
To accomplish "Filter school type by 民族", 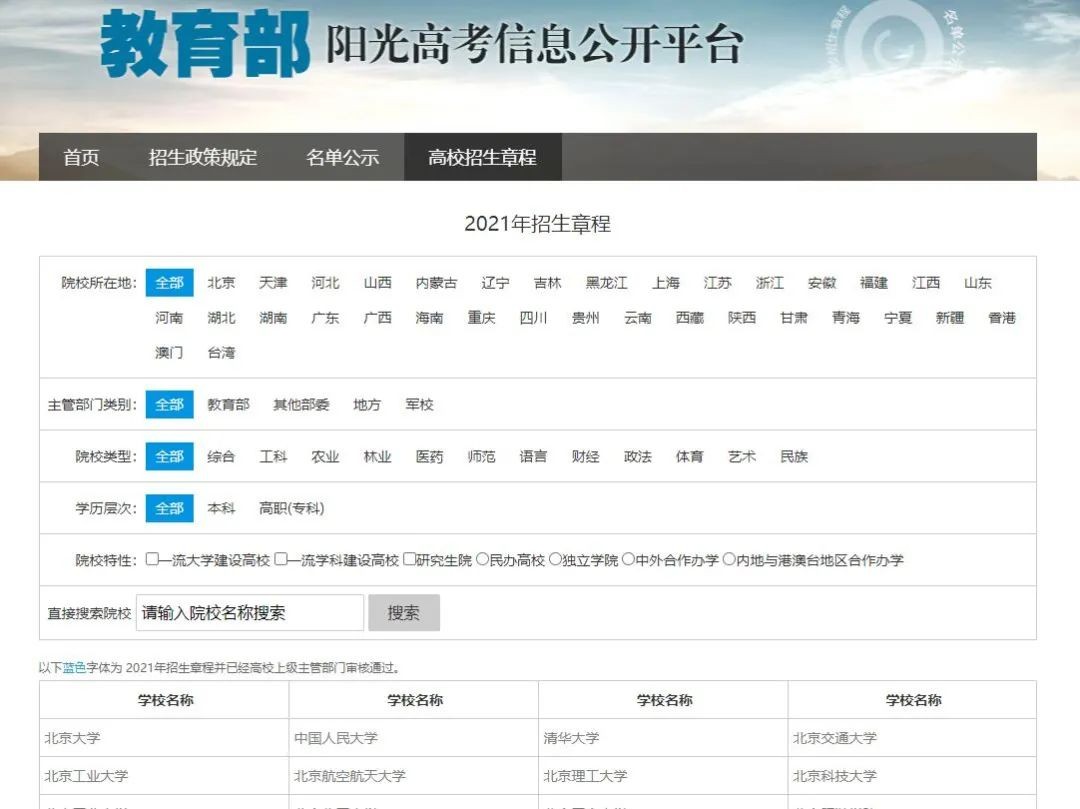I will 793,456.
